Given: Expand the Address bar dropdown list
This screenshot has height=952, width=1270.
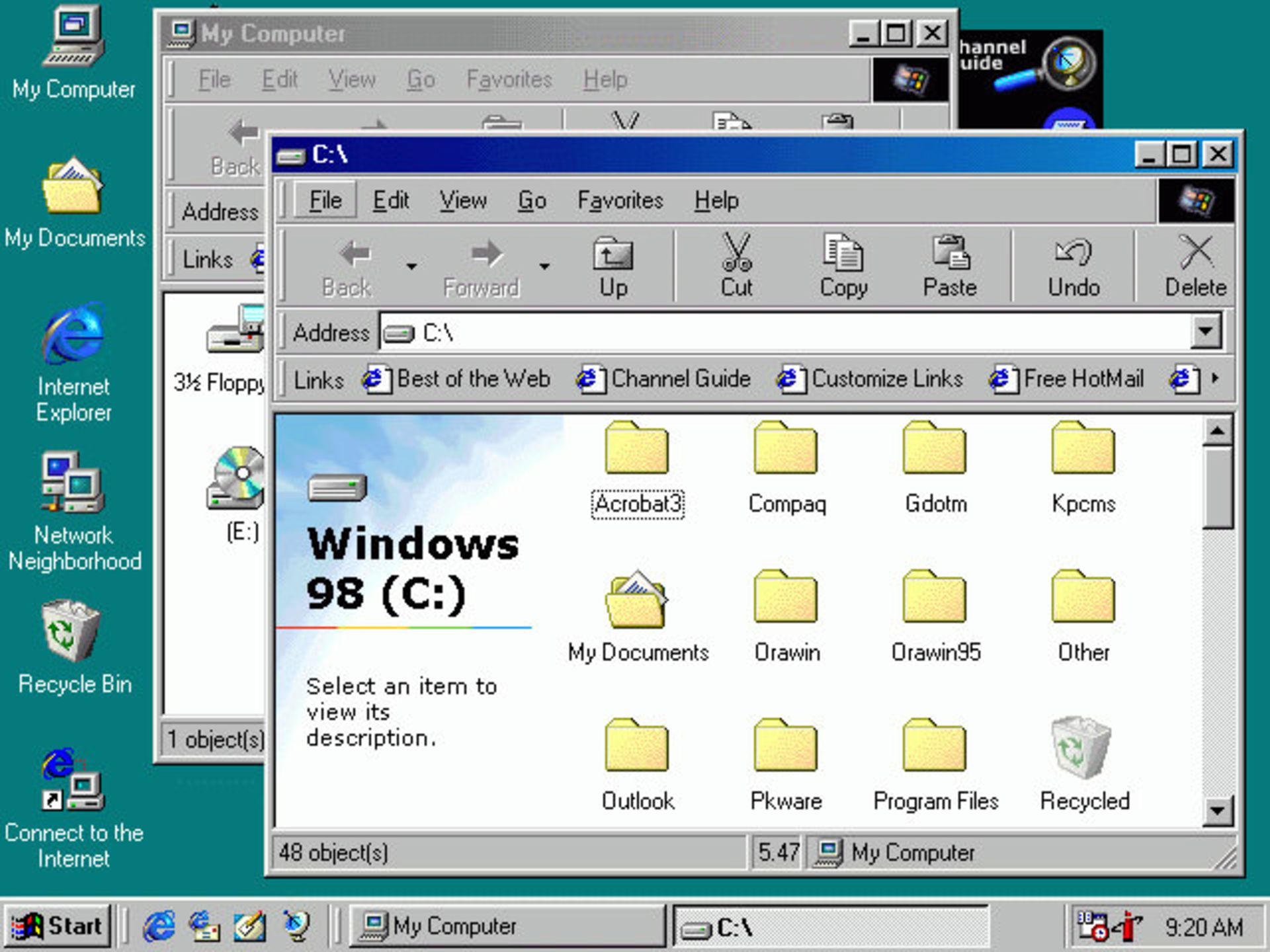Looking at the screenshot, I should tap(1209, 333).
